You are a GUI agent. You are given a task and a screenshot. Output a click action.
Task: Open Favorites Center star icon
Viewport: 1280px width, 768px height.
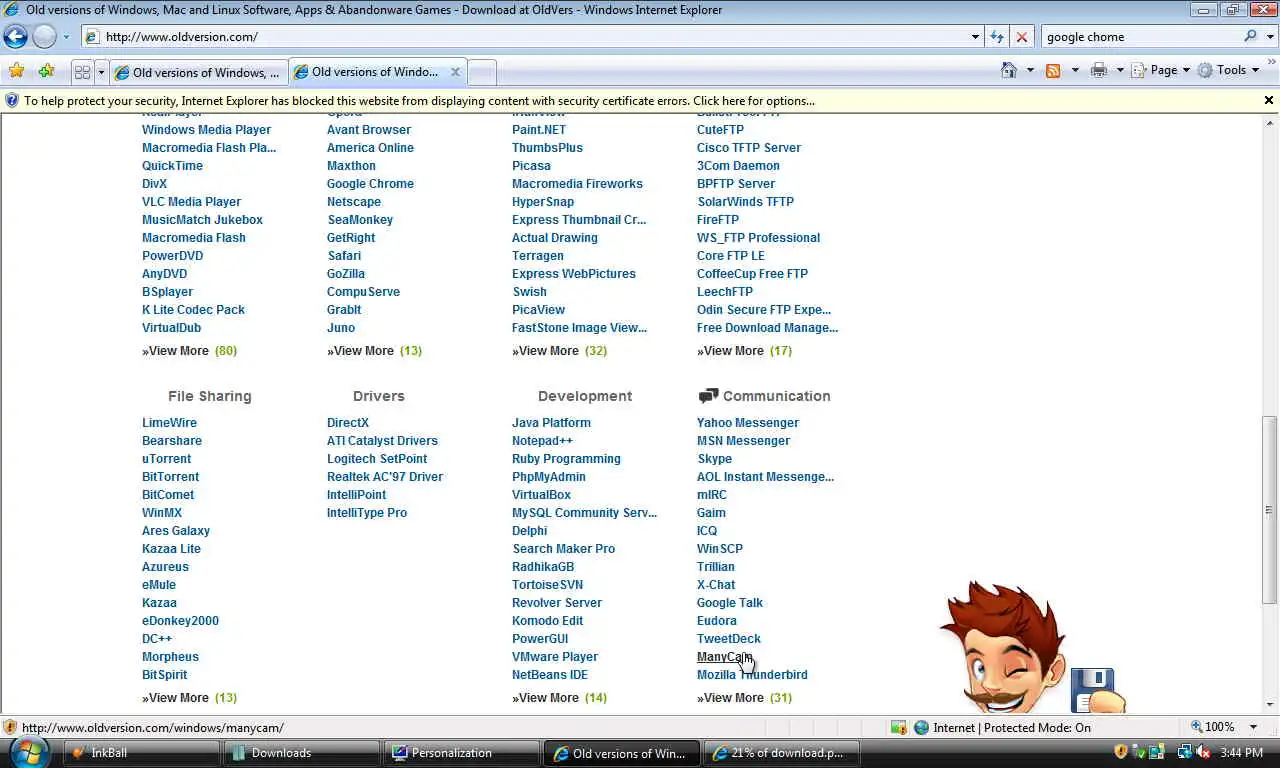pyautogui.click(x=16, y=71)
